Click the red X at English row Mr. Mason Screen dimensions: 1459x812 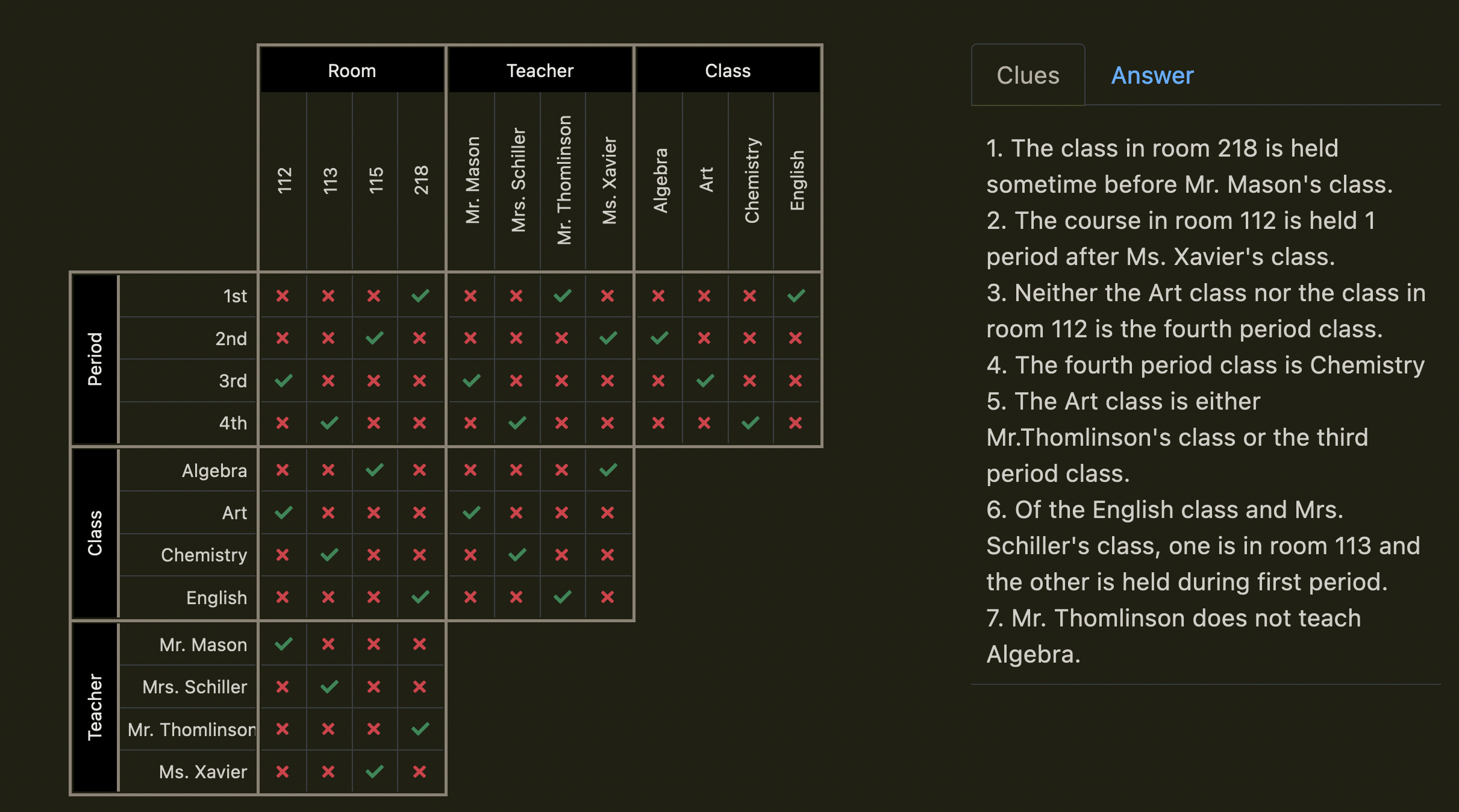(x=471, y=597)
